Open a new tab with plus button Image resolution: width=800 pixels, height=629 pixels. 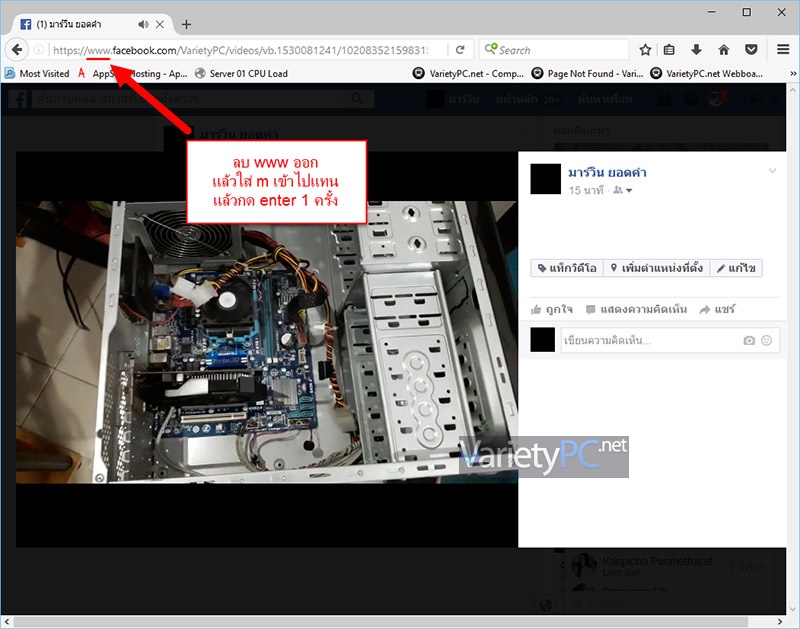pyautogui.click(x=187, y=24)
